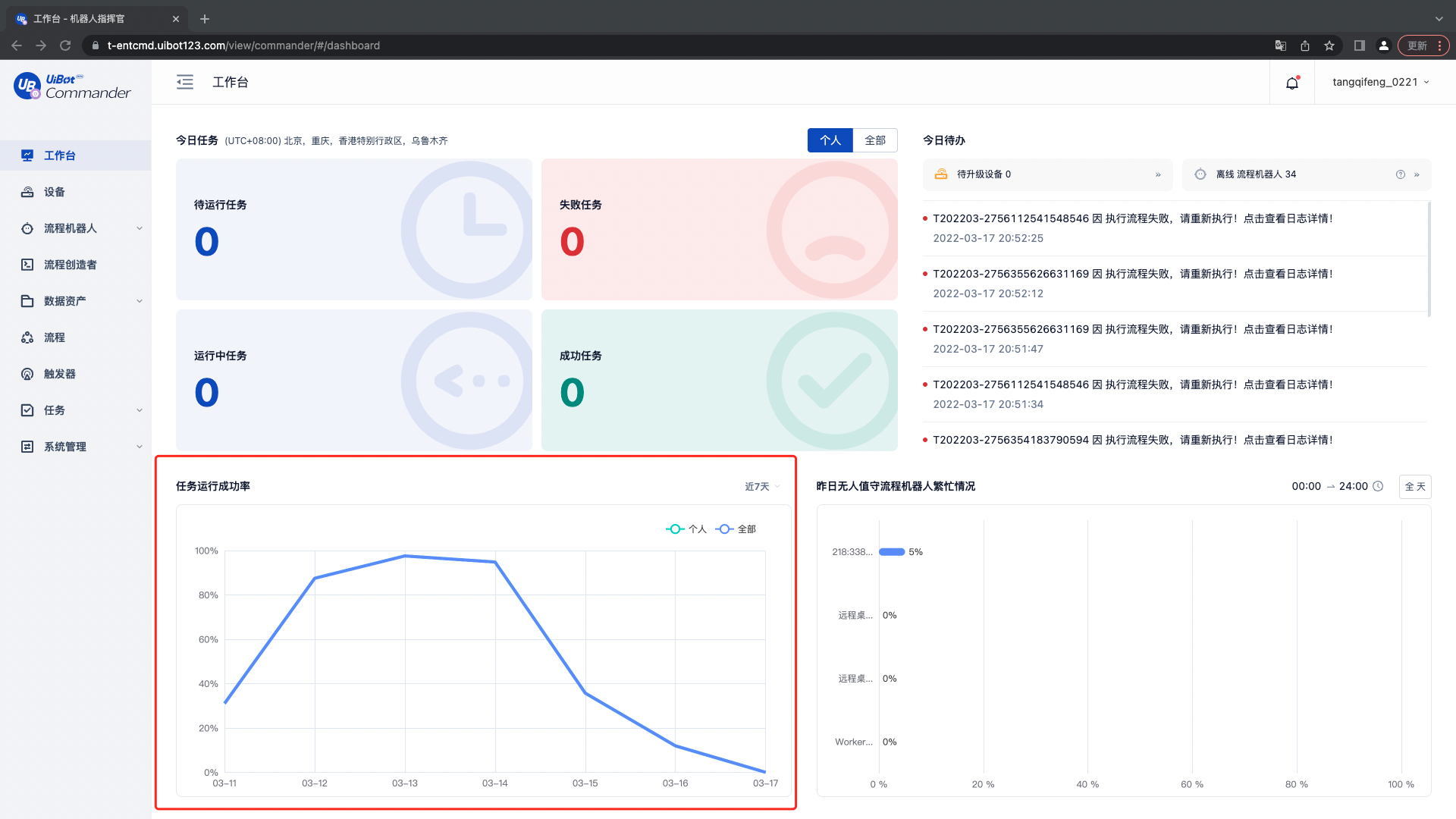Viewport: 1456px width, 819px height.
Task: Click the 失败任务 card
Action: (x=720, y=229)
